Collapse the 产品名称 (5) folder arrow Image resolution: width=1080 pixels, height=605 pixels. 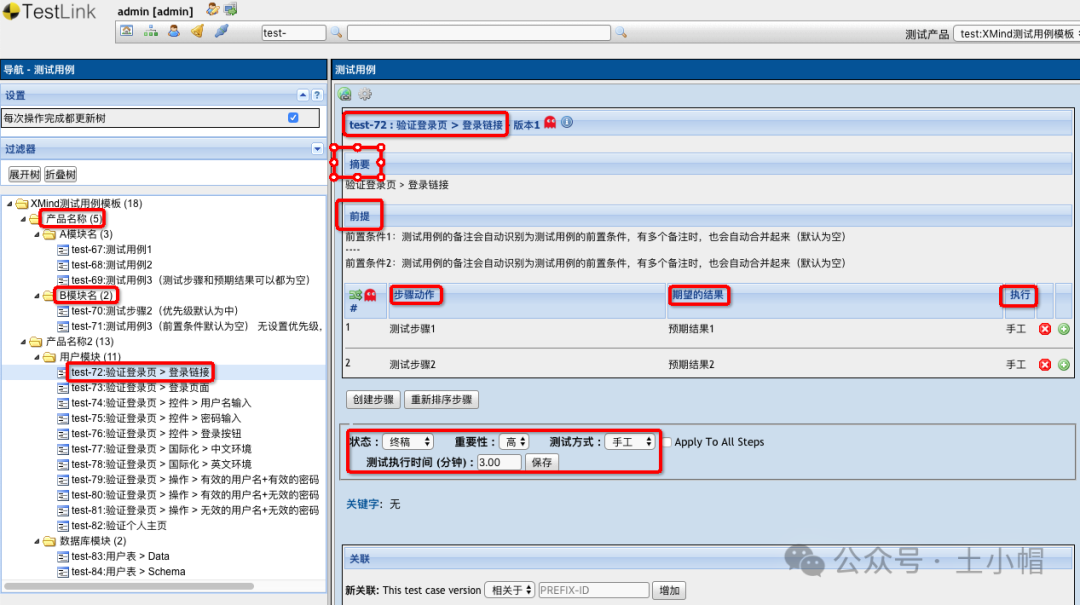click(x=23, y=219)
